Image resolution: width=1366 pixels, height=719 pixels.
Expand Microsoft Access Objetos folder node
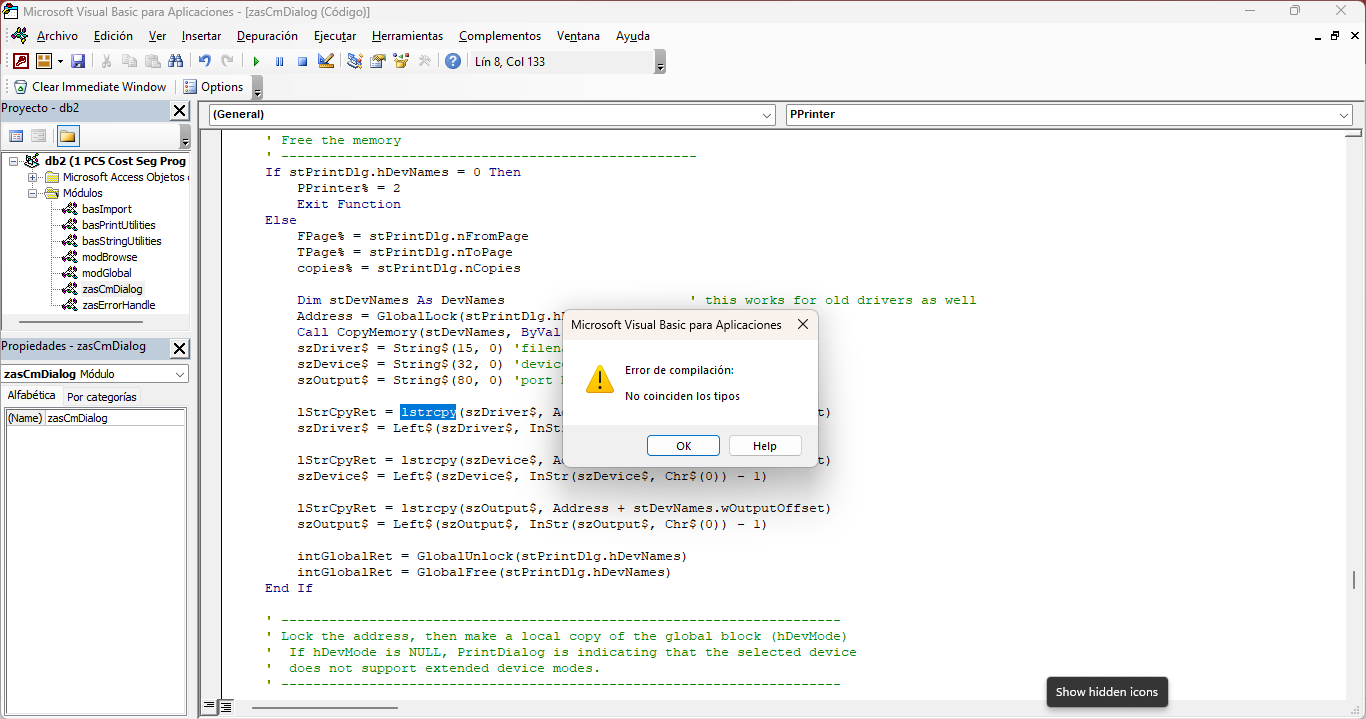click(x=33, y=177)
